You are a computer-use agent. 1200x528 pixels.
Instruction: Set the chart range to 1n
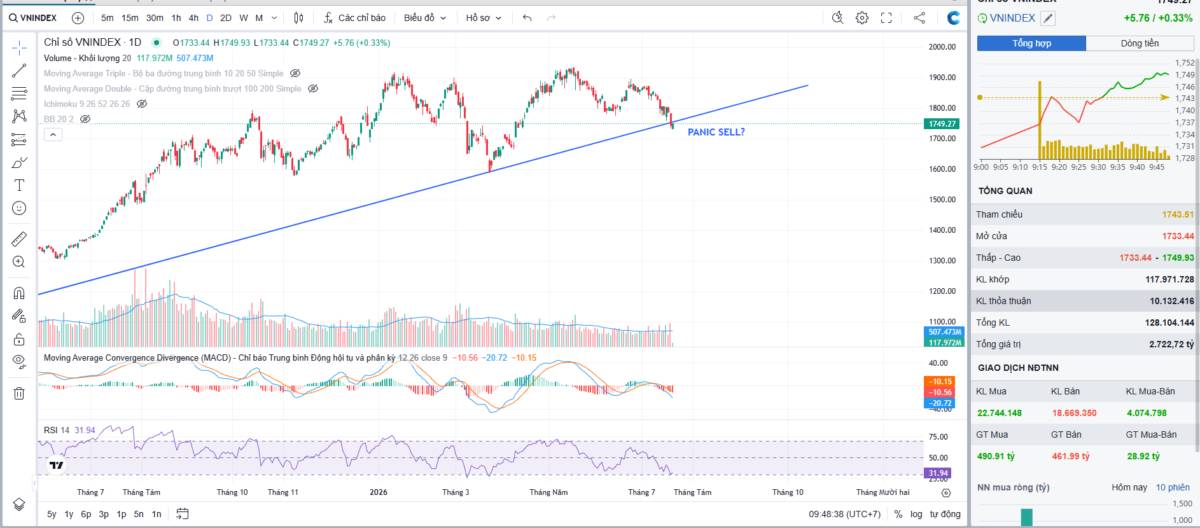coord(157,514)
